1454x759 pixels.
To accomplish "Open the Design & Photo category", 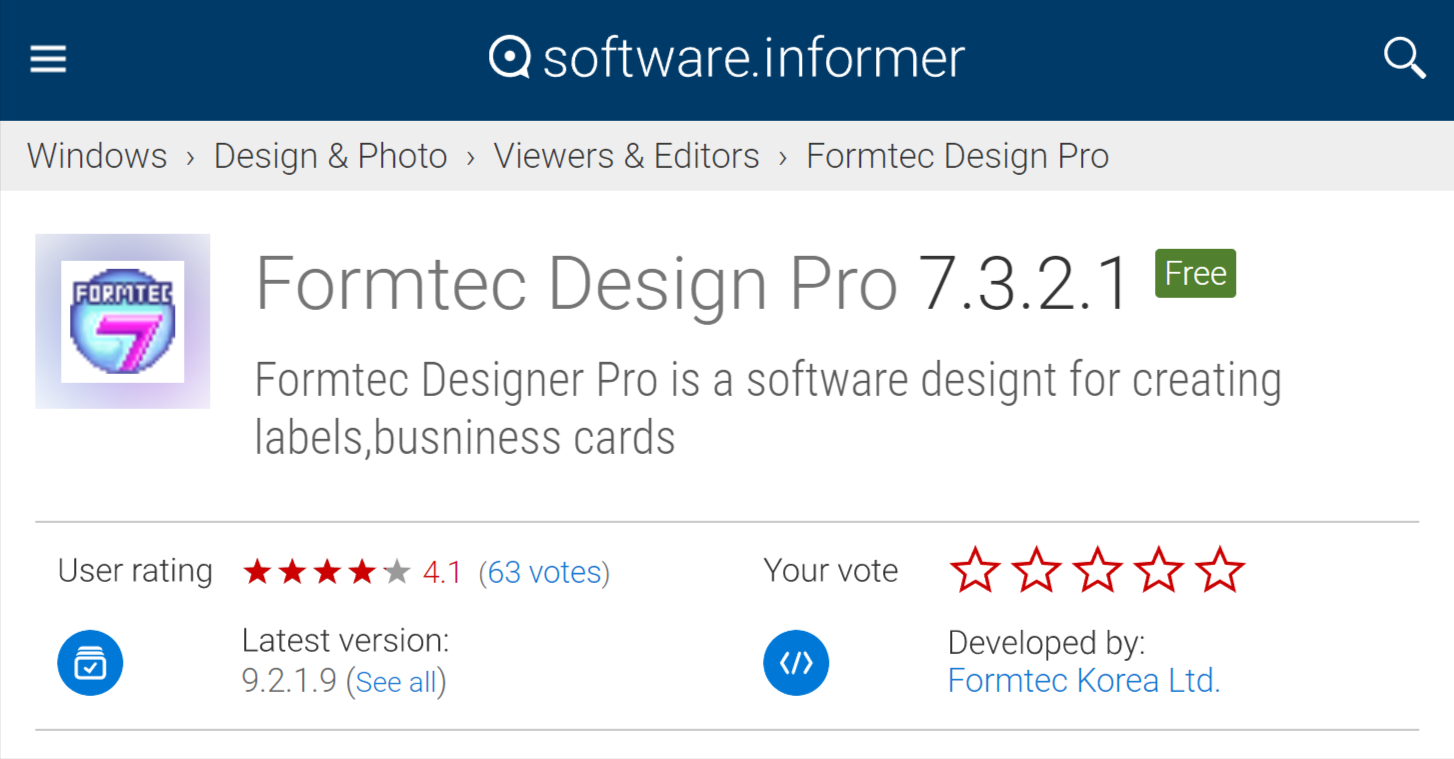I will click(x=330, y=155).
